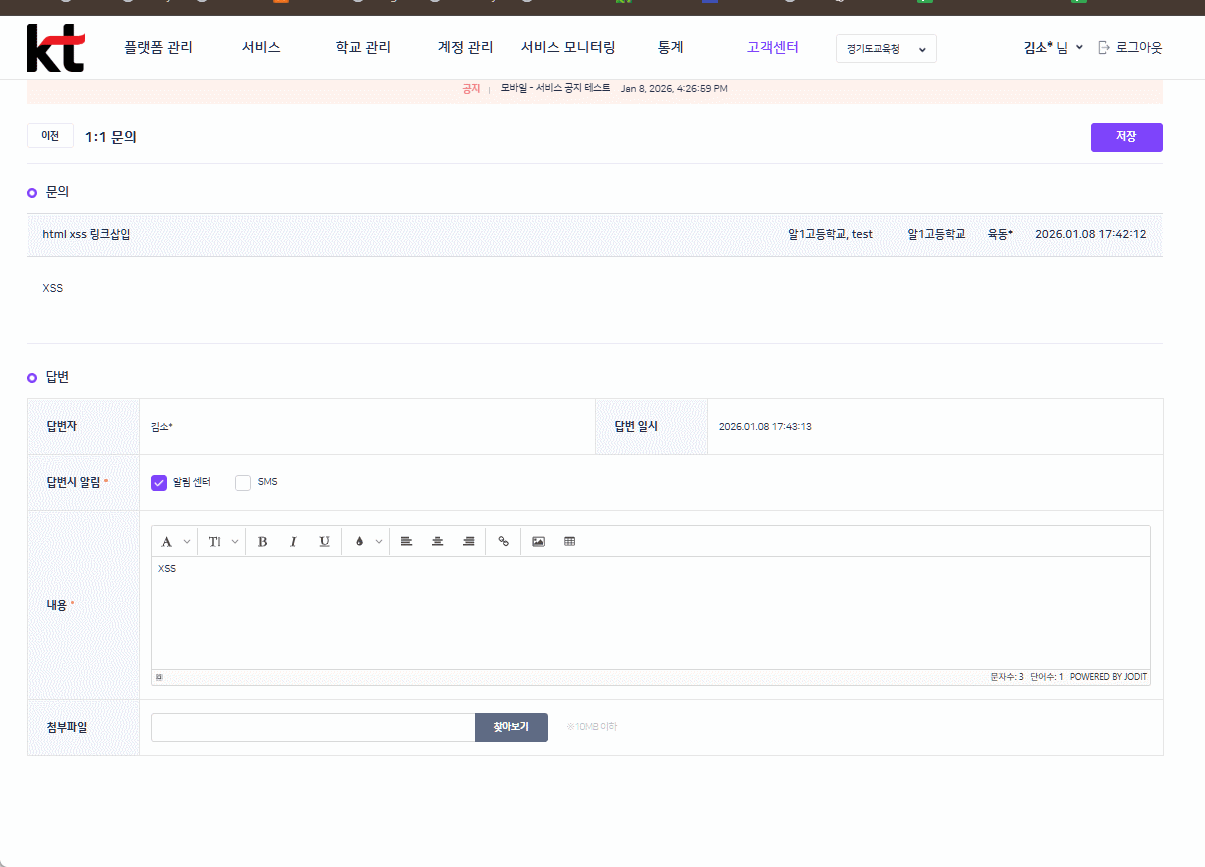Toggle bold formatting in the editor
The image size is (1205, 867).
click(263, 541)
